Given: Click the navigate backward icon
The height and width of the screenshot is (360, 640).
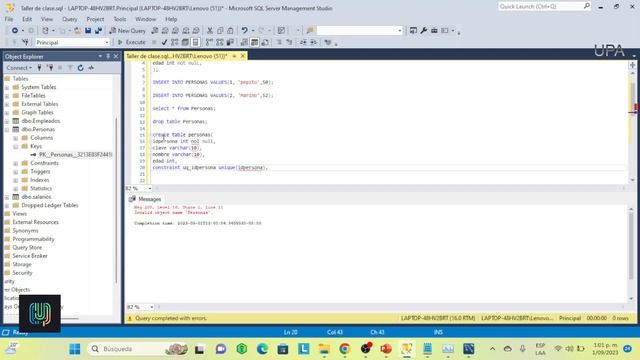Looking at the screenshot, I should pos(15,31).
